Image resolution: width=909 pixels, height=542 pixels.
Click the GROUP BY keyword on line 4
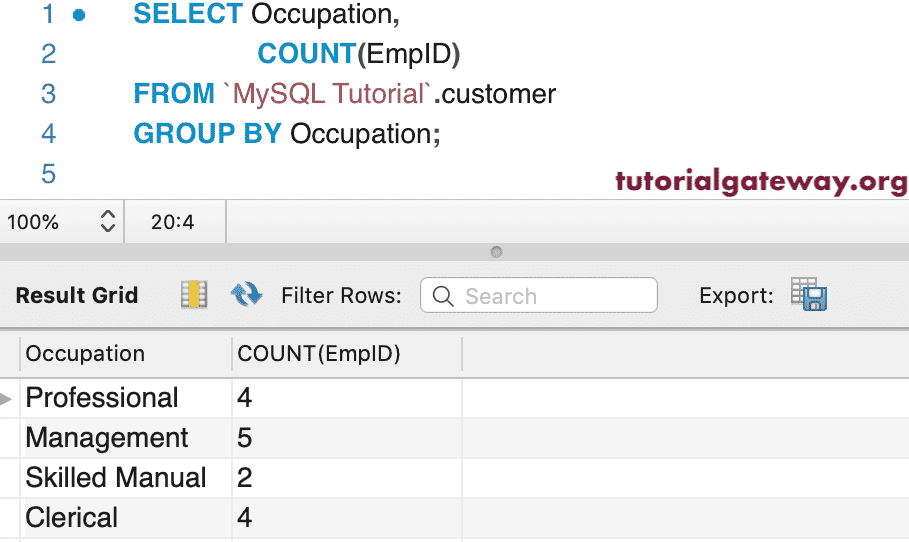208,134
